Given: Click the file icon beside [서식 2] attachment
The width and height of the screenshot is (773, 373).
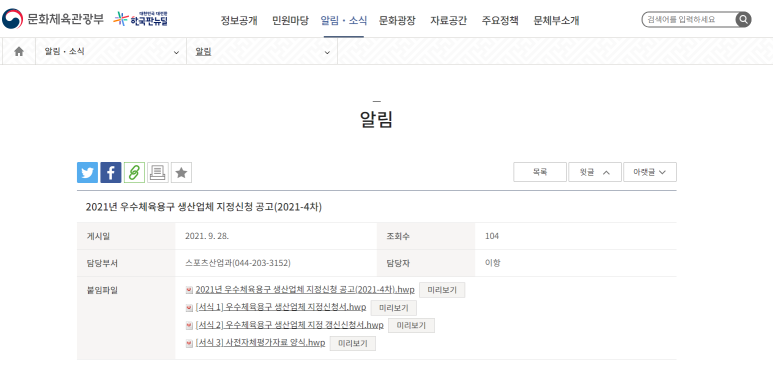Looking at the screenshot, I should (189, 326).
